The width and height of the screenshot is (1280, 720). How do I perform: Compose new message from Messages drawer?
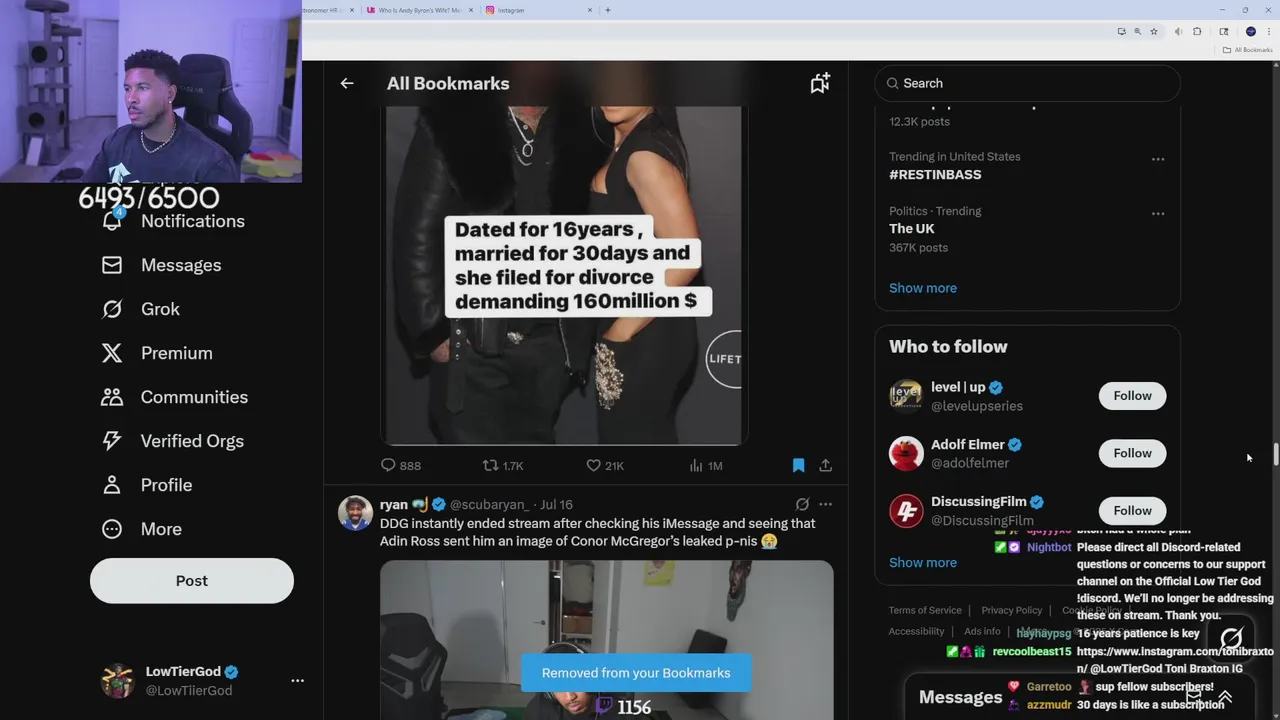1193,697
